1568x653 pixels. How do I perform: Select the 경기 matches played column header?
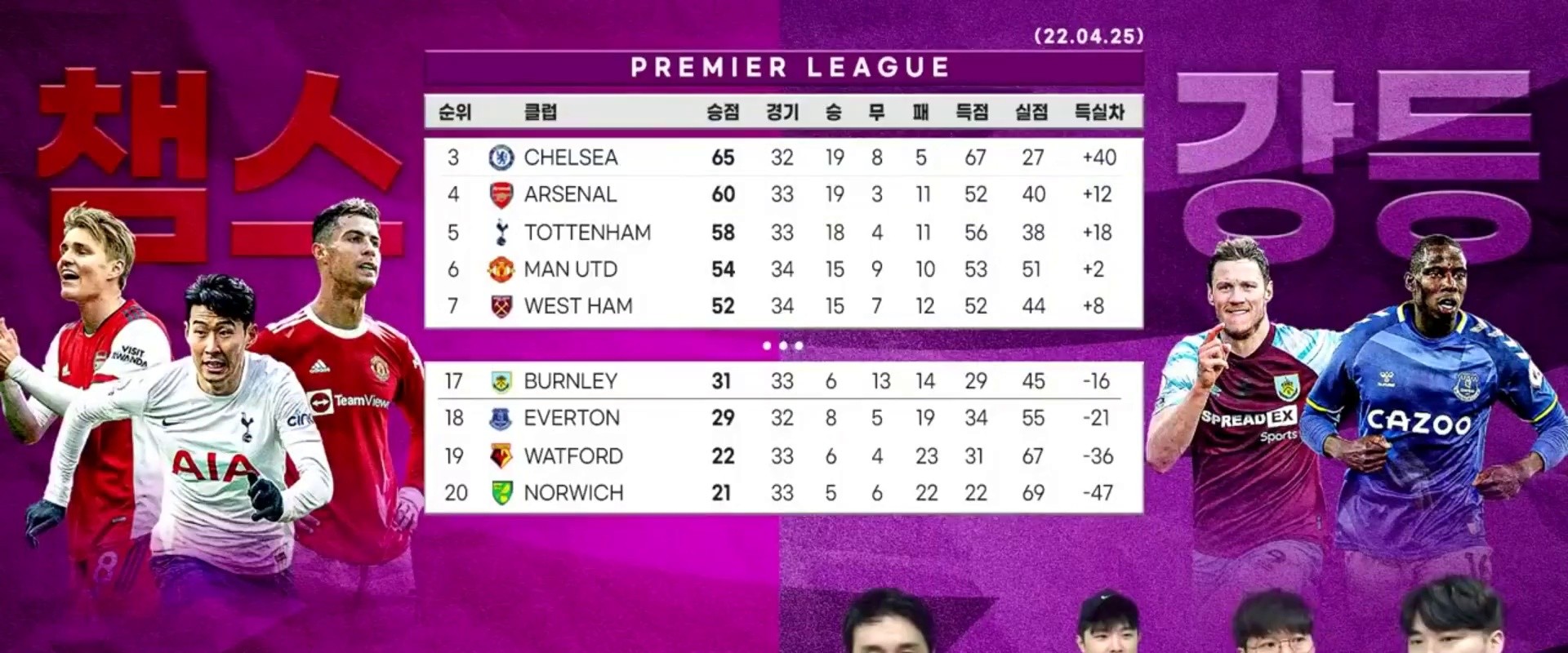coord(782,112)
